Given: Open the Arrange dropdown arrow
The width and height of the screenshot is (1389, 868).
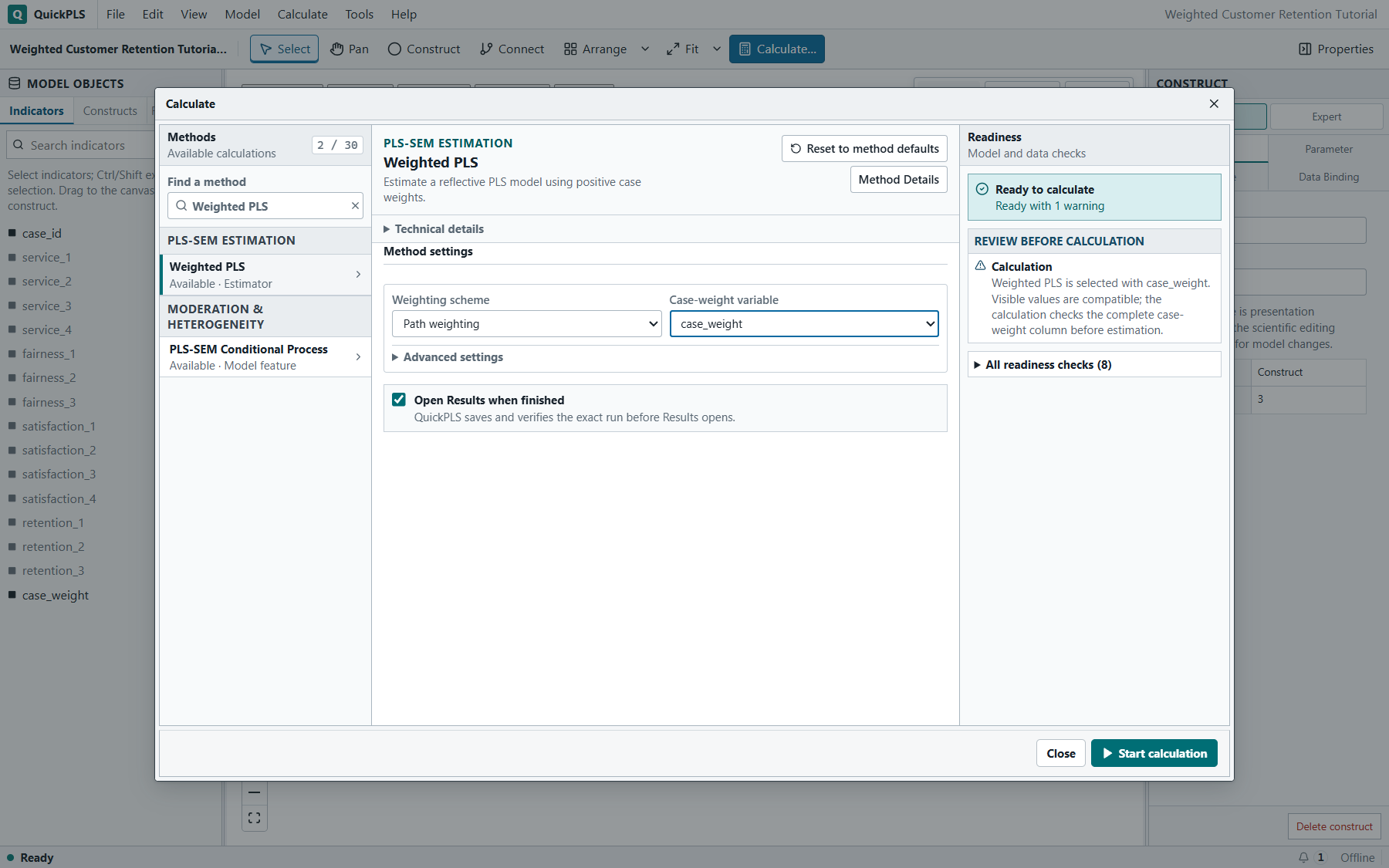Looking at the screenshot, I should (645, 49).
